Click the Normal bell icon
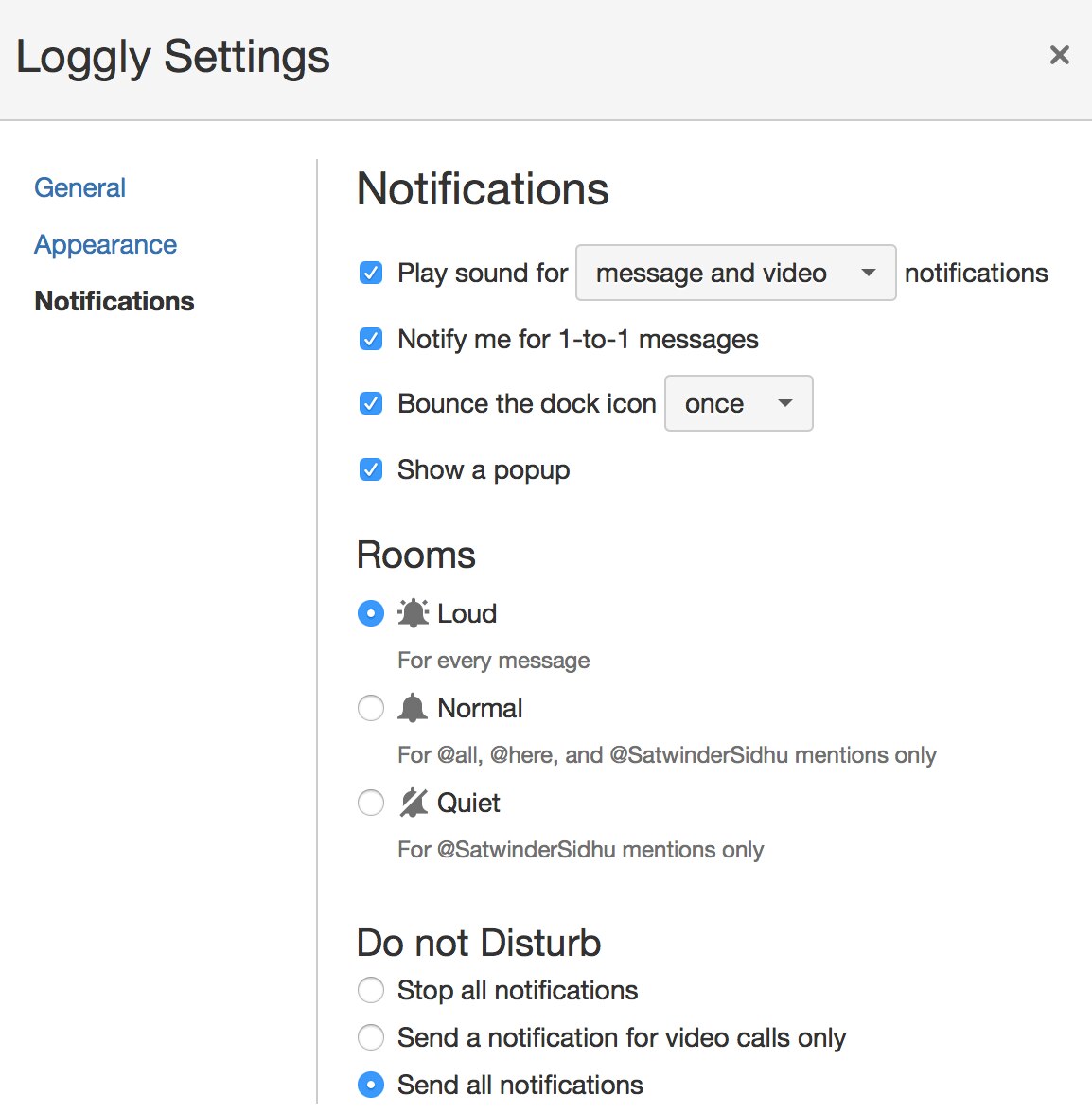Image resolution: width=1092 pixels, height=1113 pixels. (x=413, y=708)
